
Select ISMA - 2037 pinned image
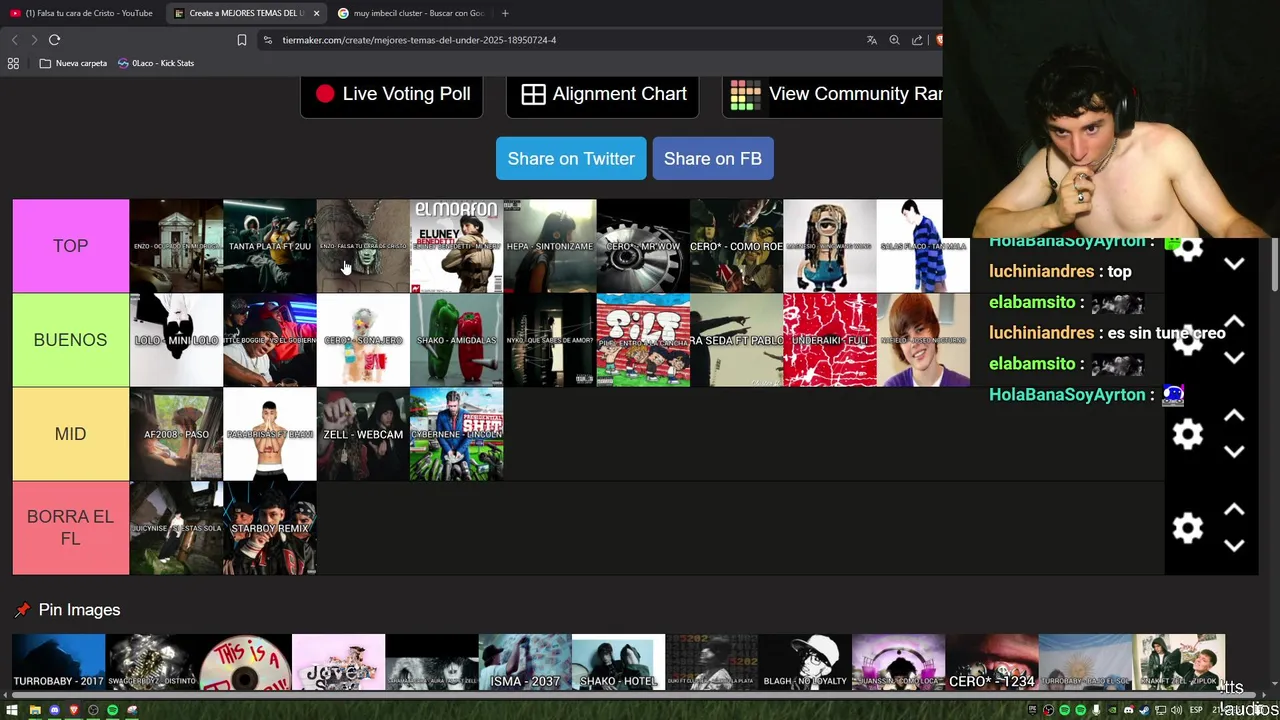(x=525, y=662)
